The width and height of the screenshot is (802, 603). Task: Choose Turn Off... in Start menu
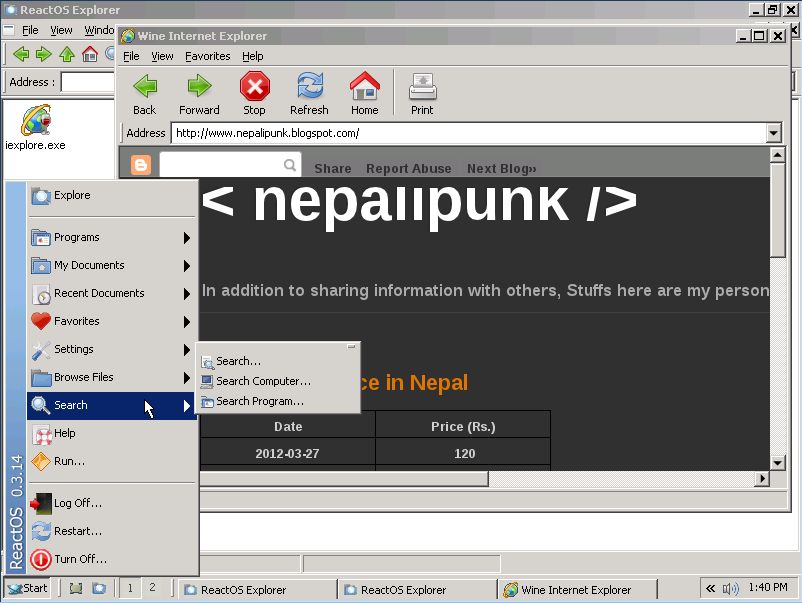click(x=112, y=560)
